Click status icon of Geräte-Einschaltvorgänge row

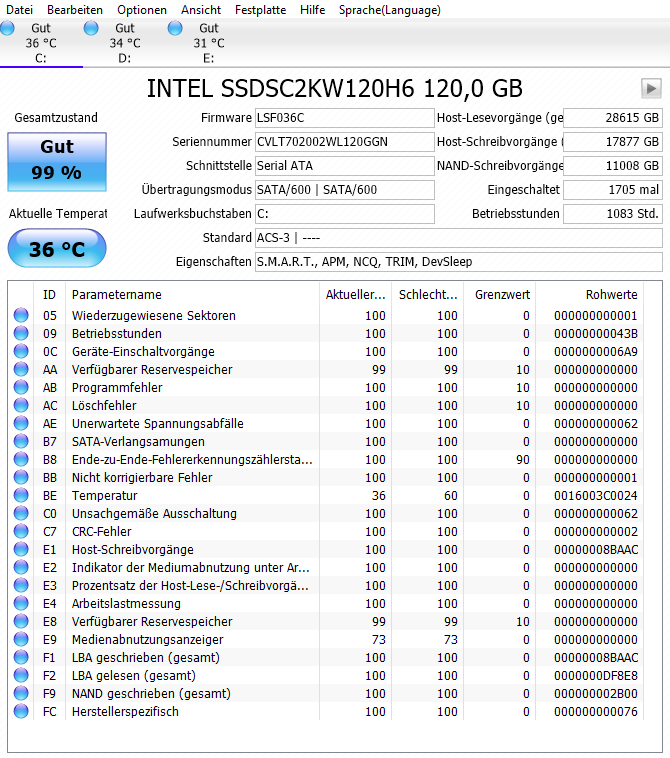pyautogui.click(x=21, y=351)
